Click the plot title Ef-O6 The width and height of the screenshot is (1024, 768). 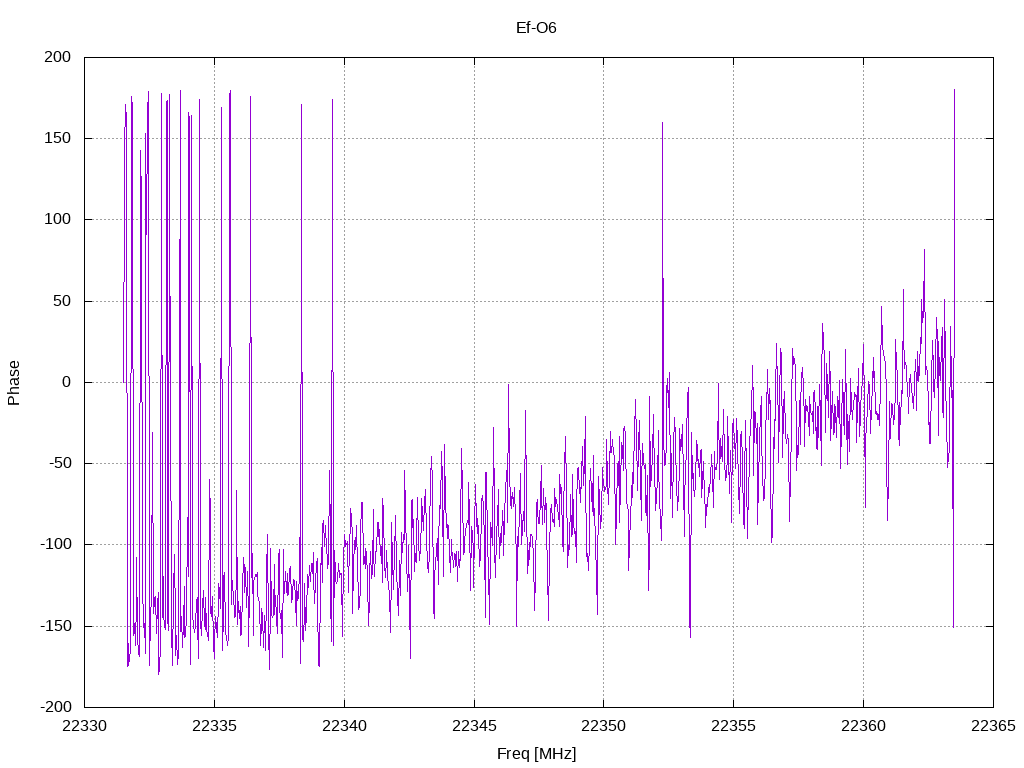point(536,28)
